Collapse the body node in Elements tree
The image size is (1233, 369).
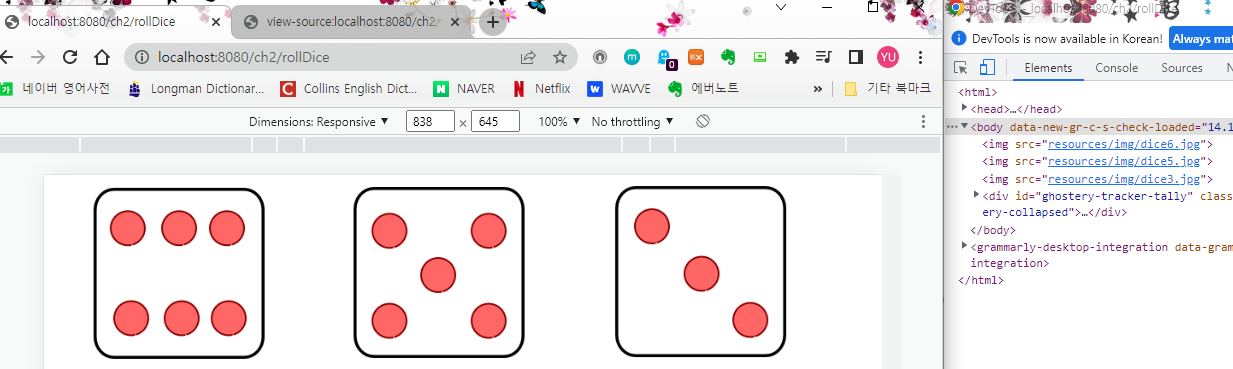point(964,126)
